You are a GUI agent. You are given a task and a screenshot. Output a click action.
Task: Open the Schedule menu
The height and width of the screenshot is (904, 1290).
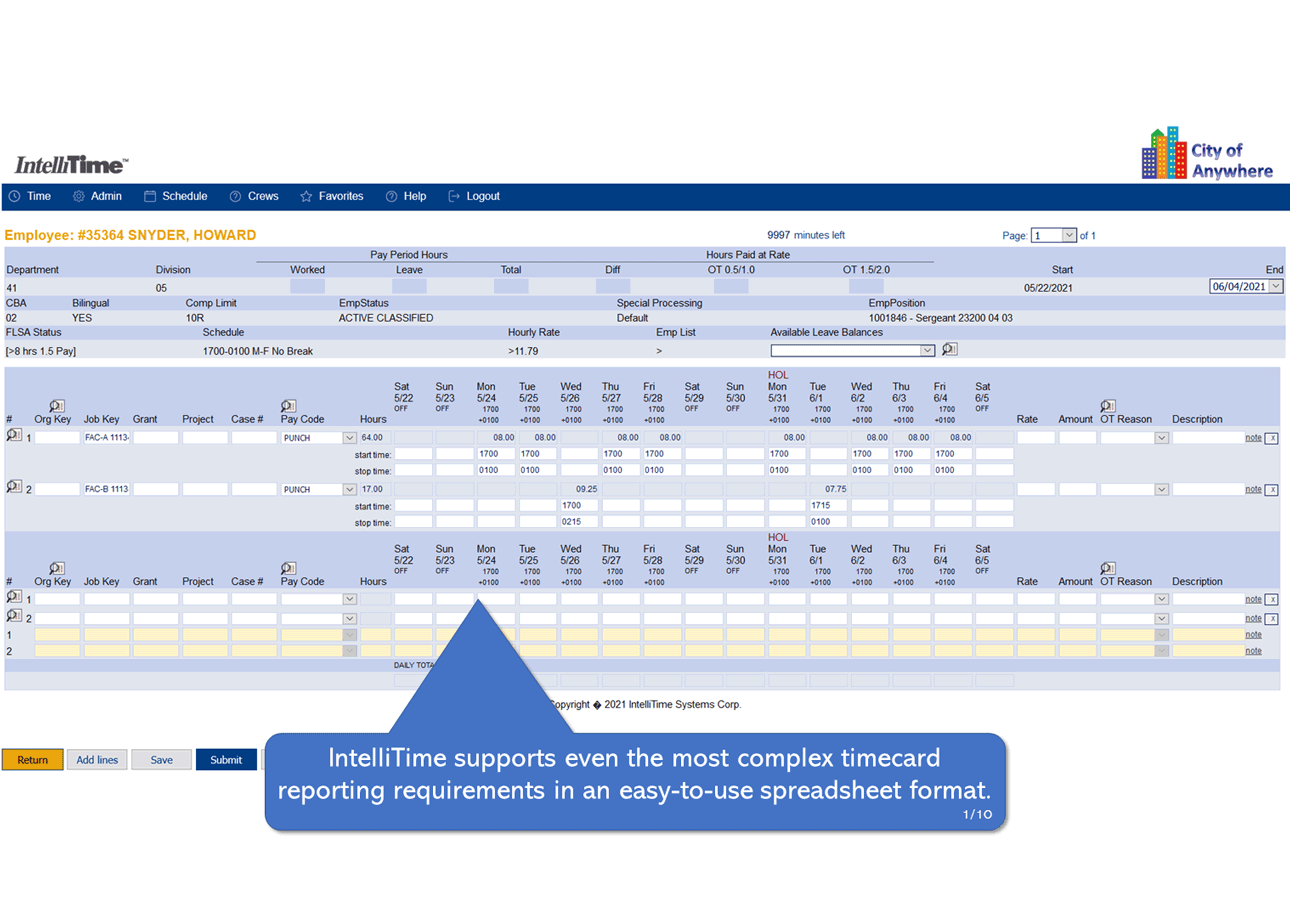point(176,197)
